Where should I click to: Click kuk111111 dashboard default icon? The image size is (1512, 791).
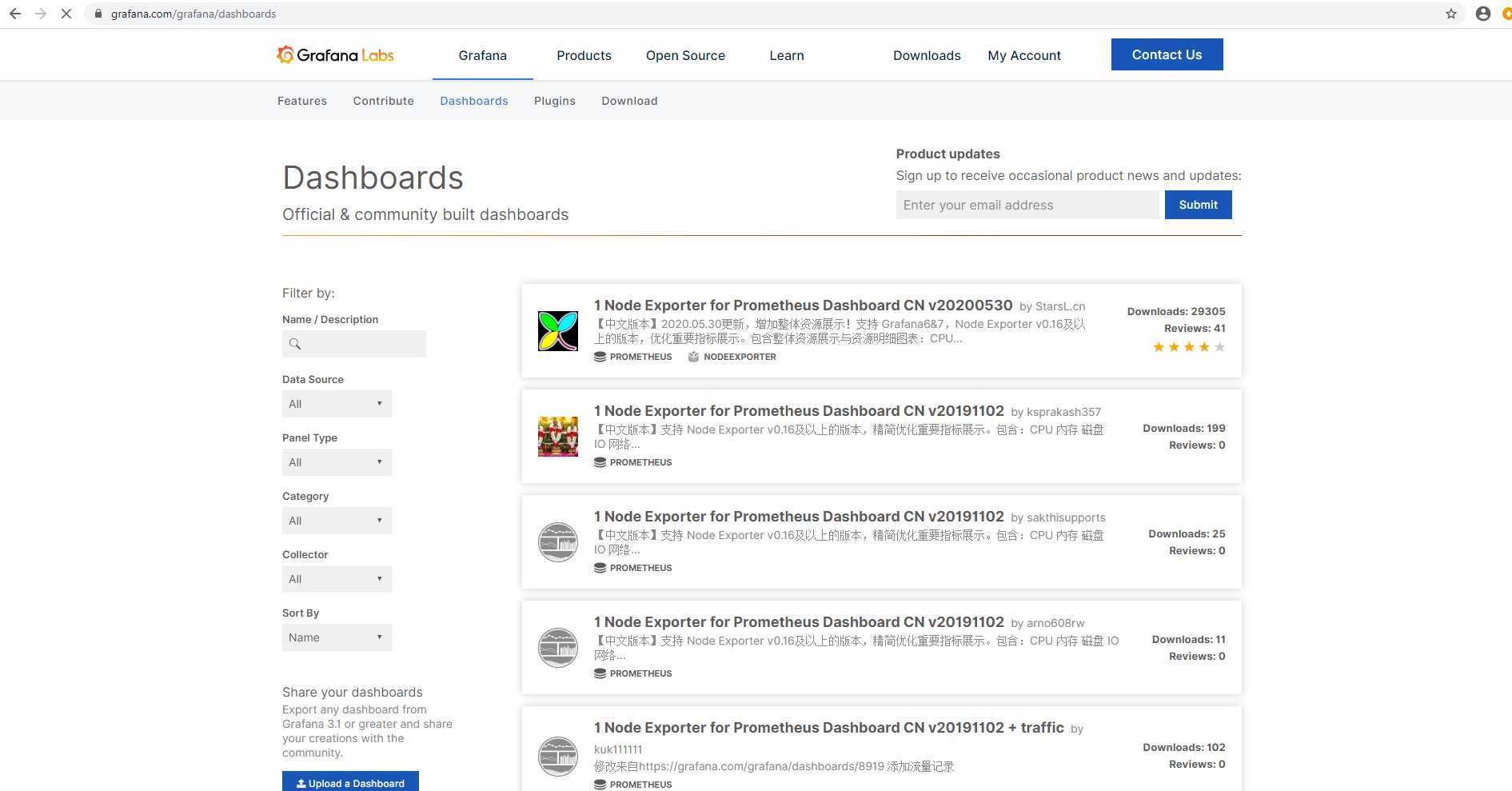558,757
